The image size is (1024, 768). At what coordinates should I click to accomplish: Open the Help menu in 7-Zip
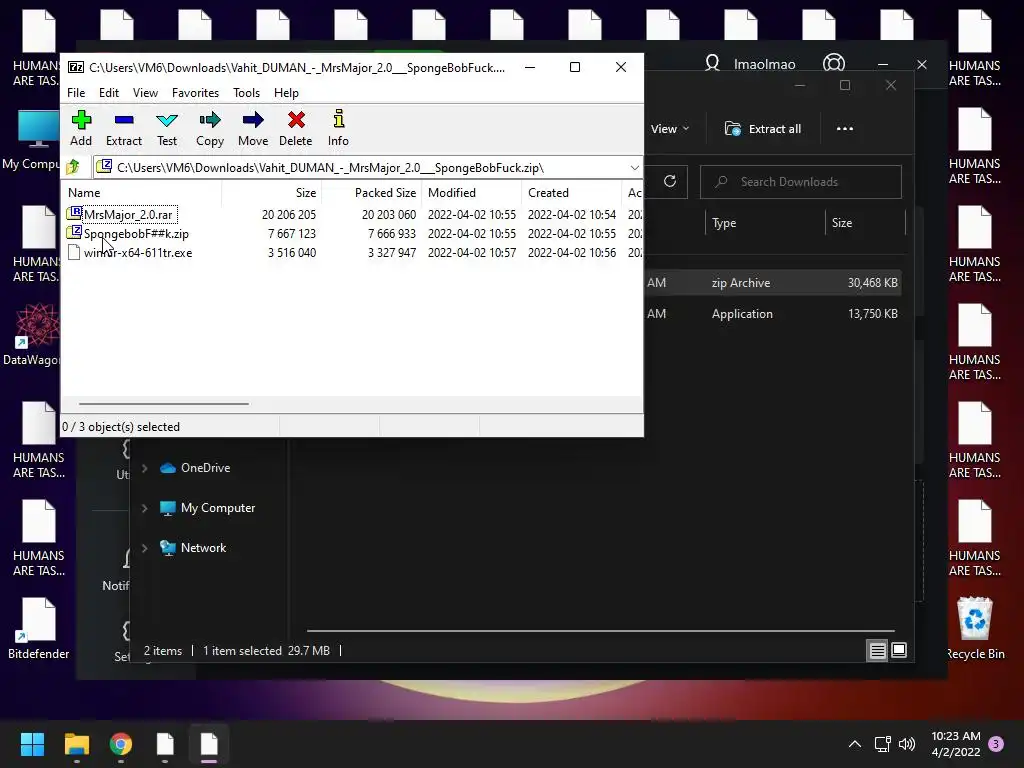[286, 93]
